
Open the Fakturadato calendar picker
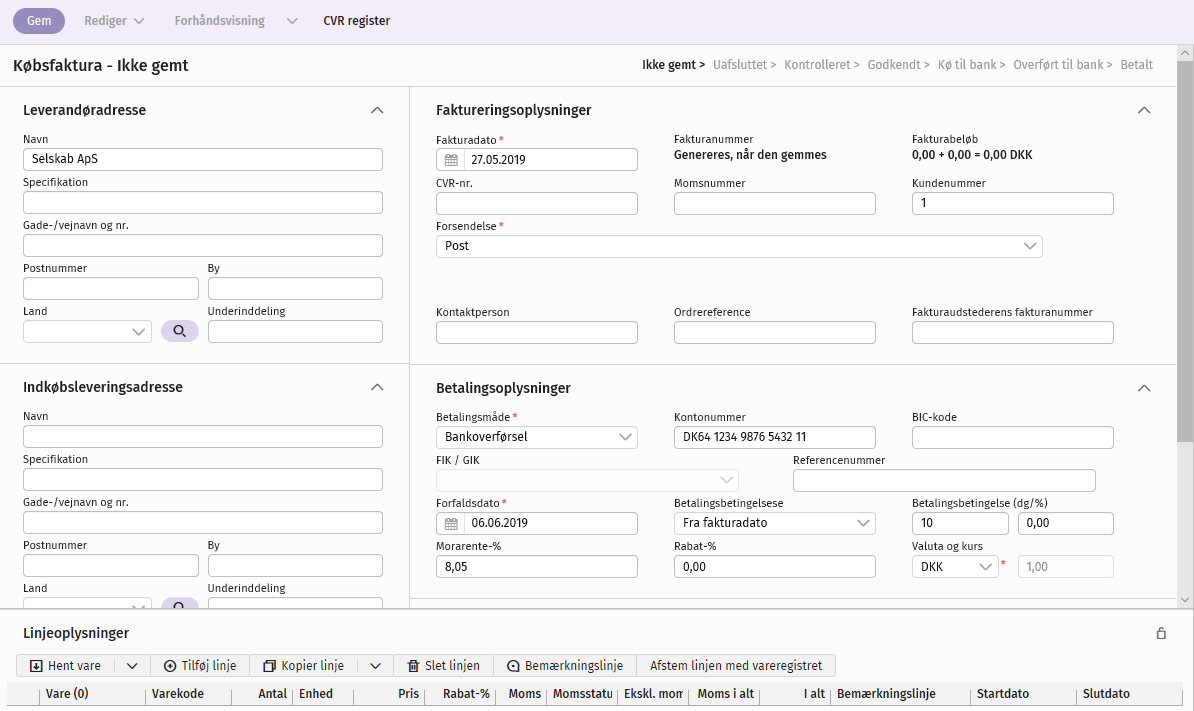pyautogui.click(x=451, y=160)
